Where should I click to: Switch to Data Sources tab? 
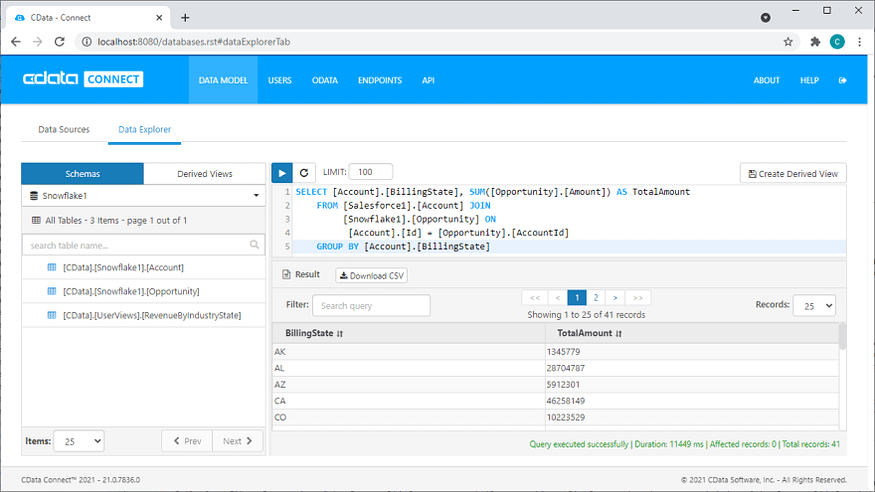(x=64, y=129)
